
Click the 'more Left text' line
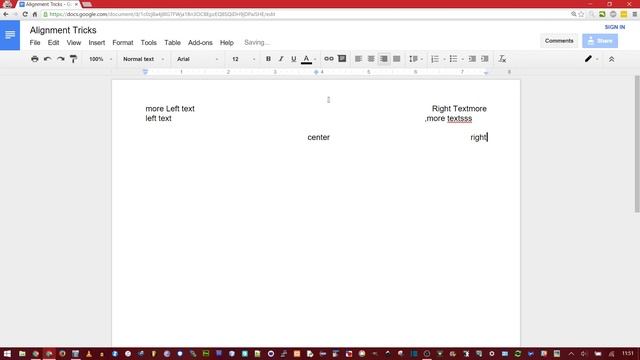click(170, 109)
